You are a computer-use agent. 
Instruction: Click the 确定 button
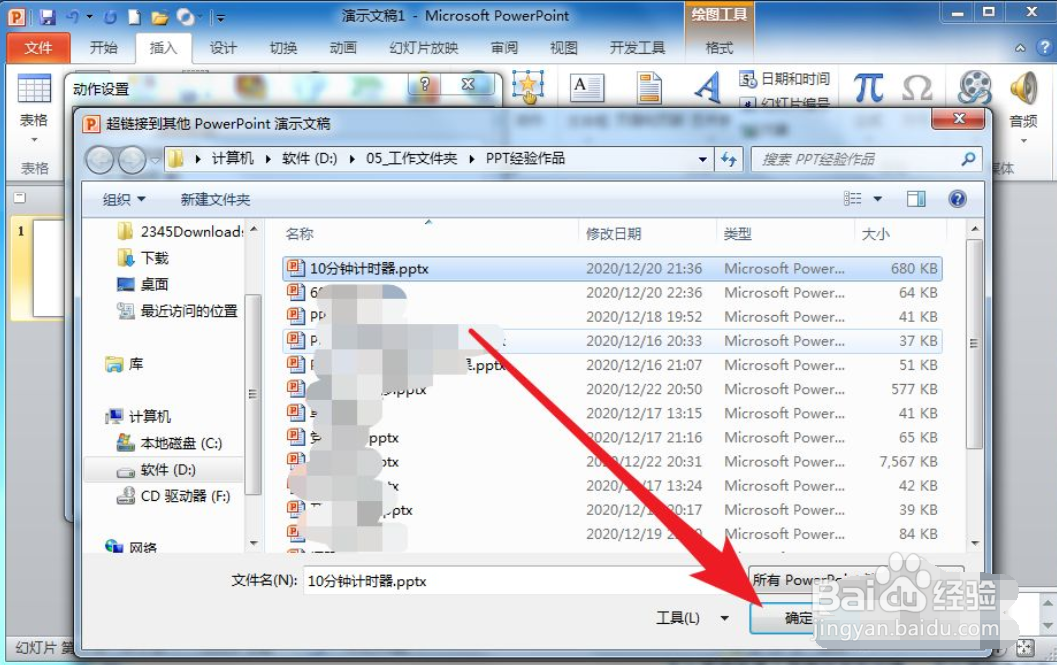(x=799, y=618)
